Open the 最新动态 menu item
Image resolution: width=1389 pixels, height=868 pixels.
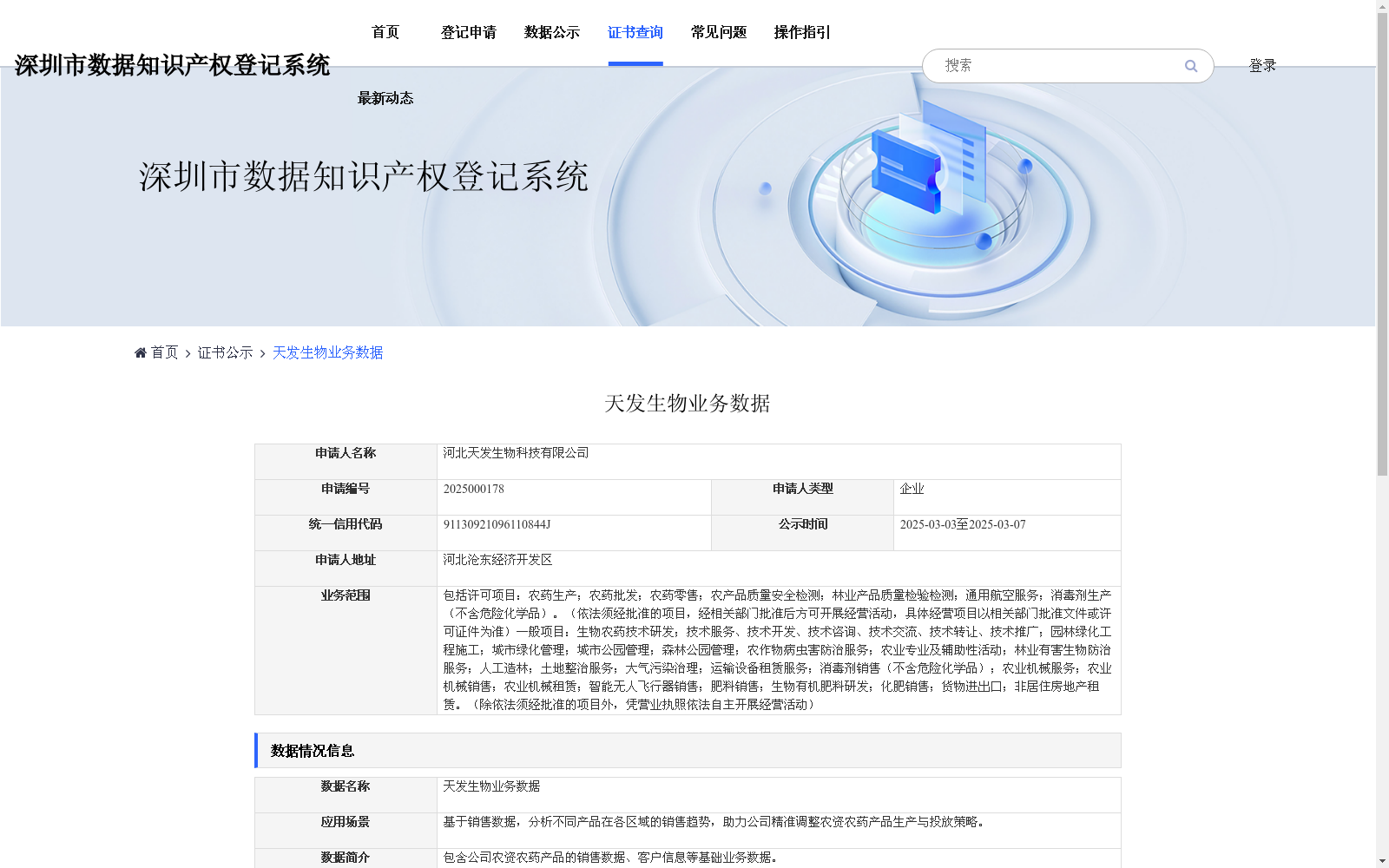click(x=385, y=98)
